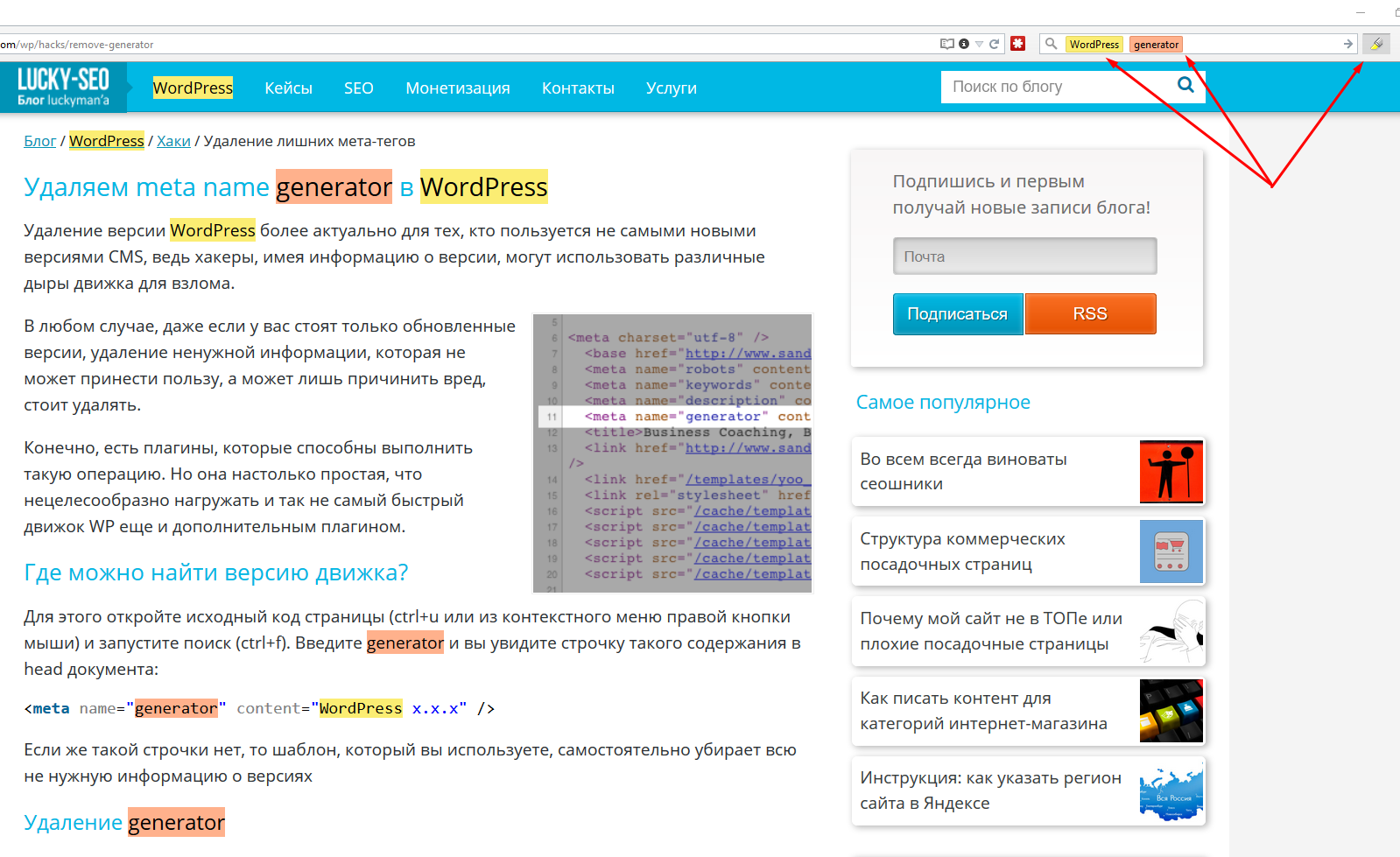Toggle the highlighter pen toolbar button
The width and height of the screenshot is (1400, 857).
click(x=1376, y=44)
